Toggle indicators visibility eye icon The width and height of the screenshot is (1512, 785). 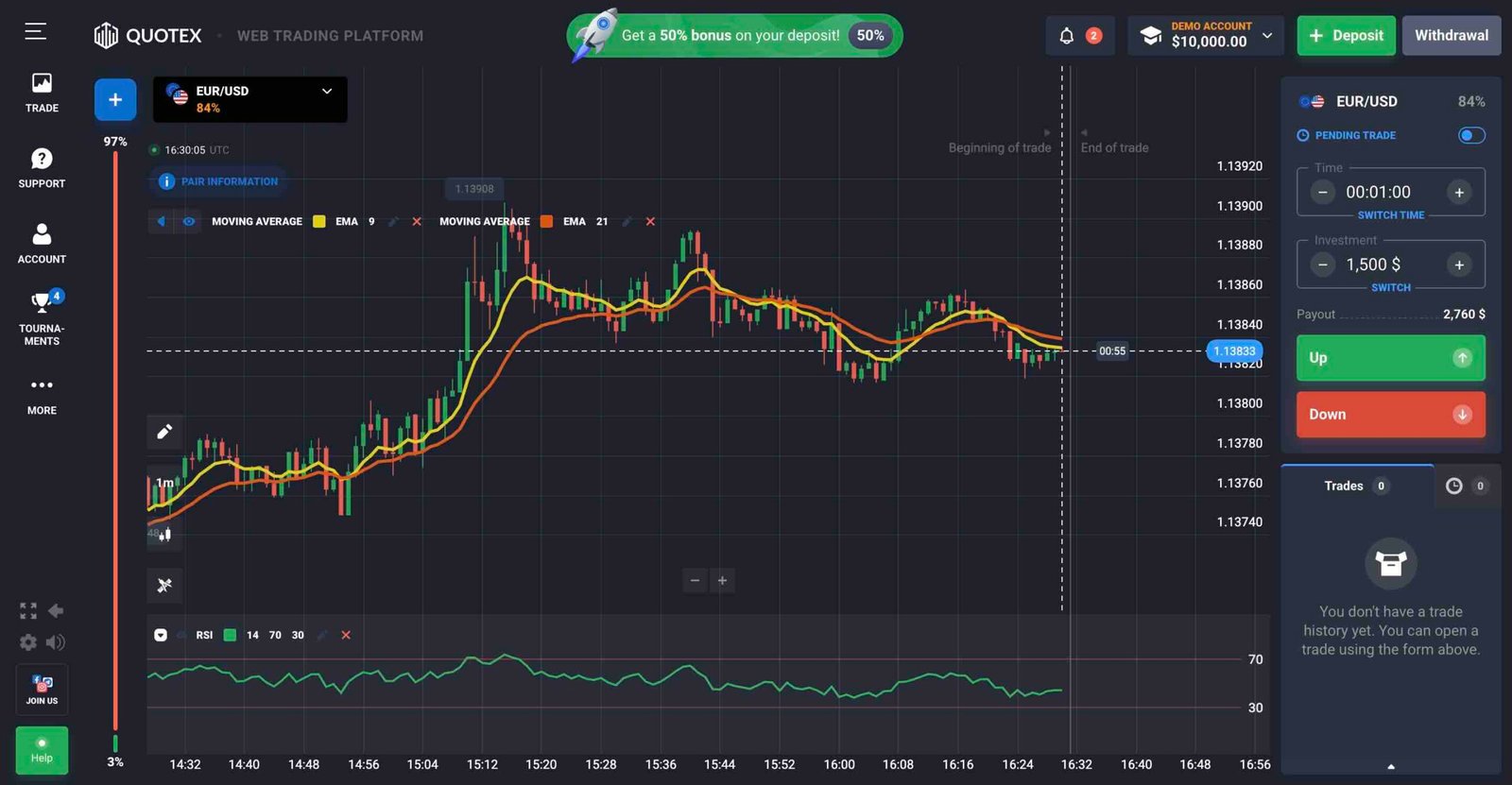coord(189,222)
